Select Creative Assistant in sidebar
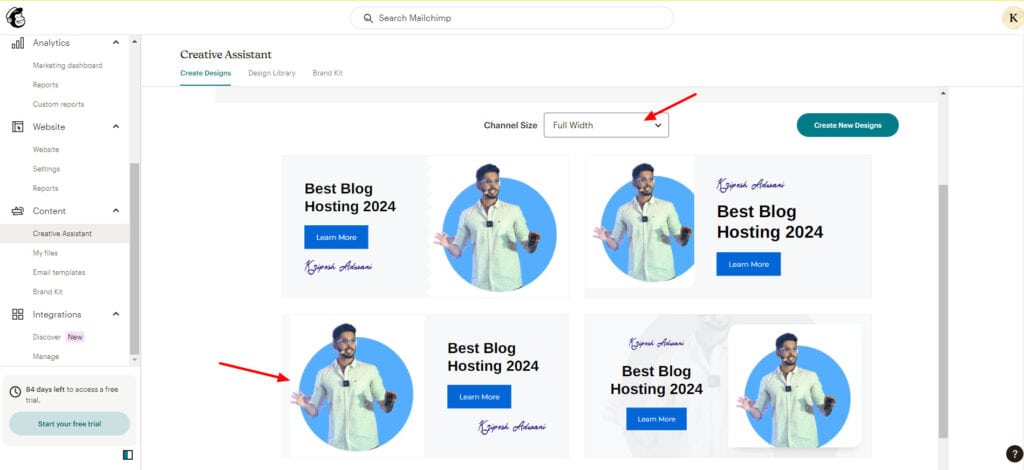This screenshot has width=1024, height=470. click(x=65, y=233)
